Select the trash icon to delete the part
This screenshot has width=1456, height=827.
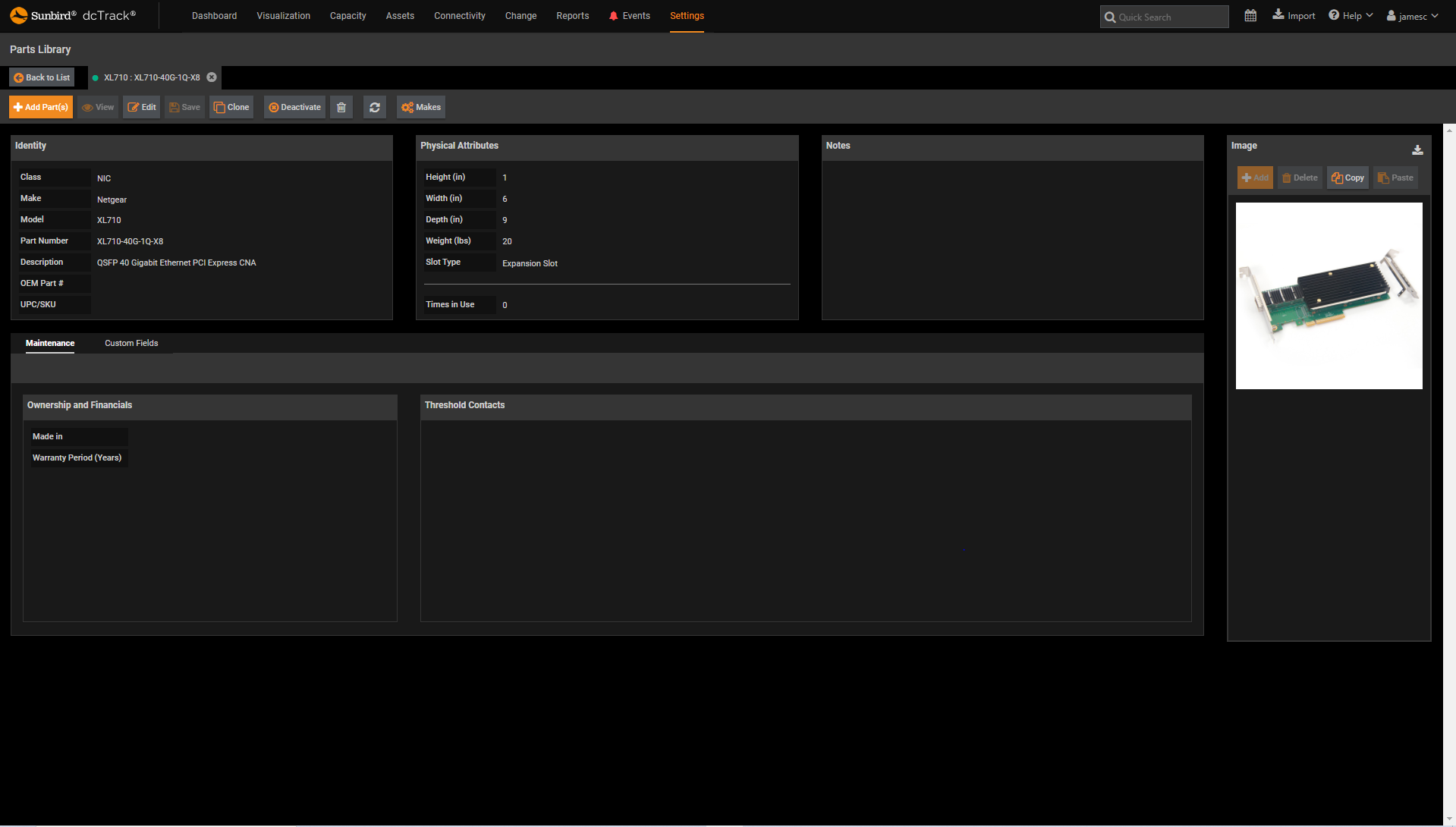(x=341, y=107)
